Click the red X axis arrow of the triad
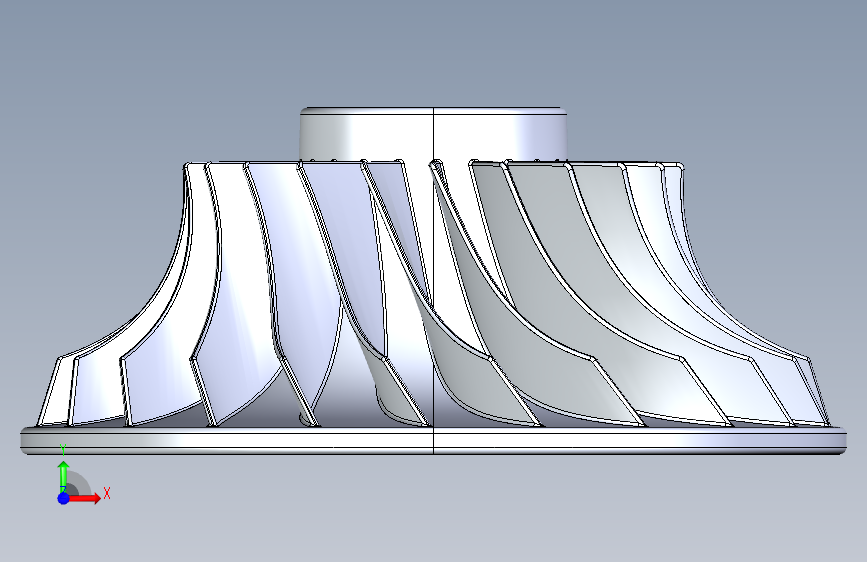The height and width of the screenshot is (562, 867). [85, 498]
